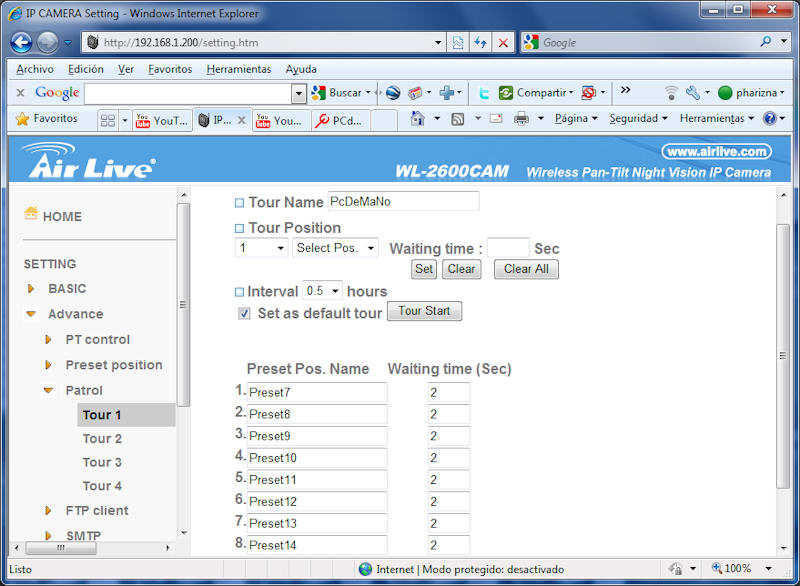This screenshot has height=586, width=800.
Task: Select Tour 3 in sidebar
Action: click(102, 462)
